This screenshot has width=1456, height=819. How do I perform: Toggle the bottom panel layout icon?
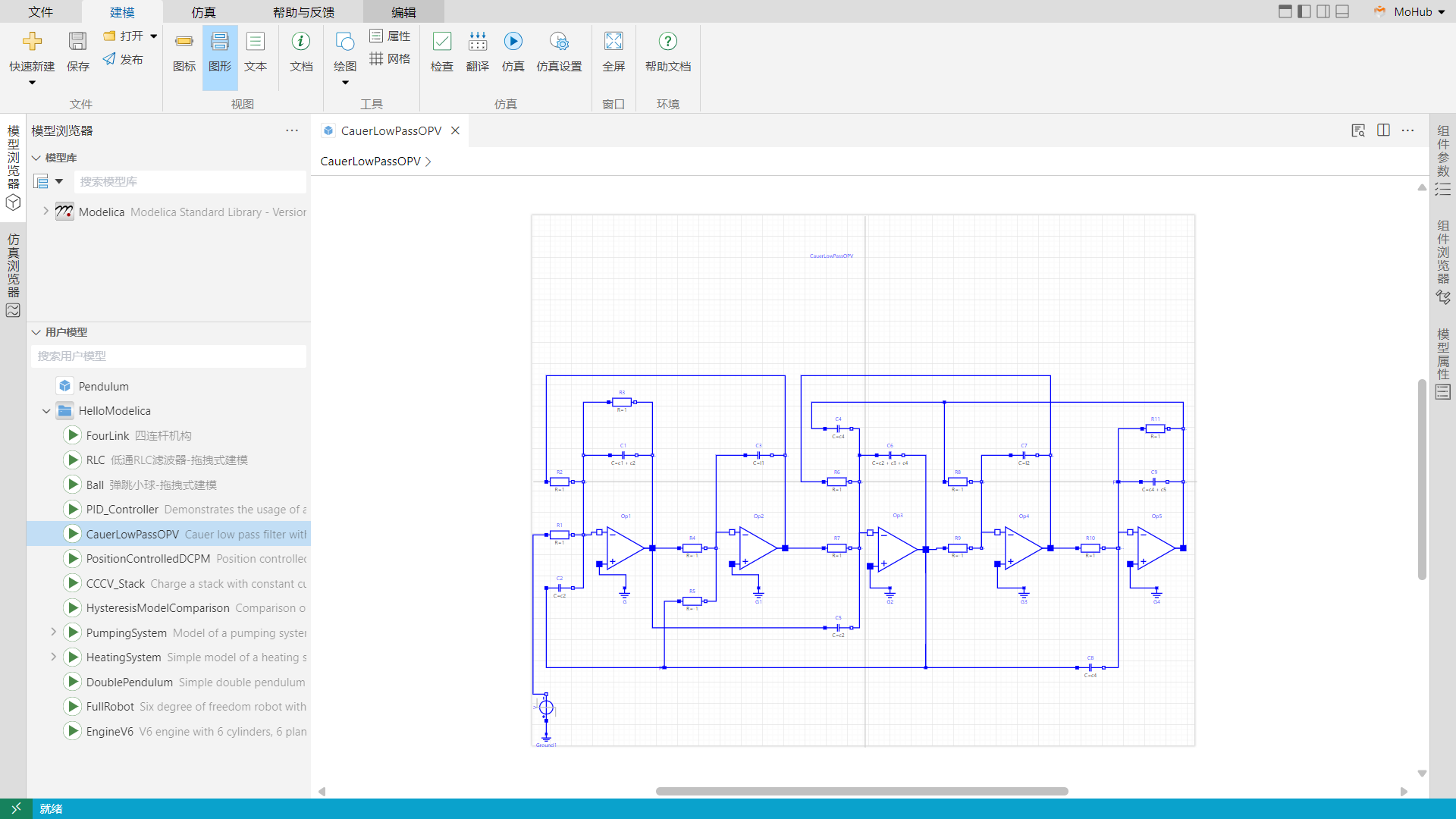pos(1342,11)
